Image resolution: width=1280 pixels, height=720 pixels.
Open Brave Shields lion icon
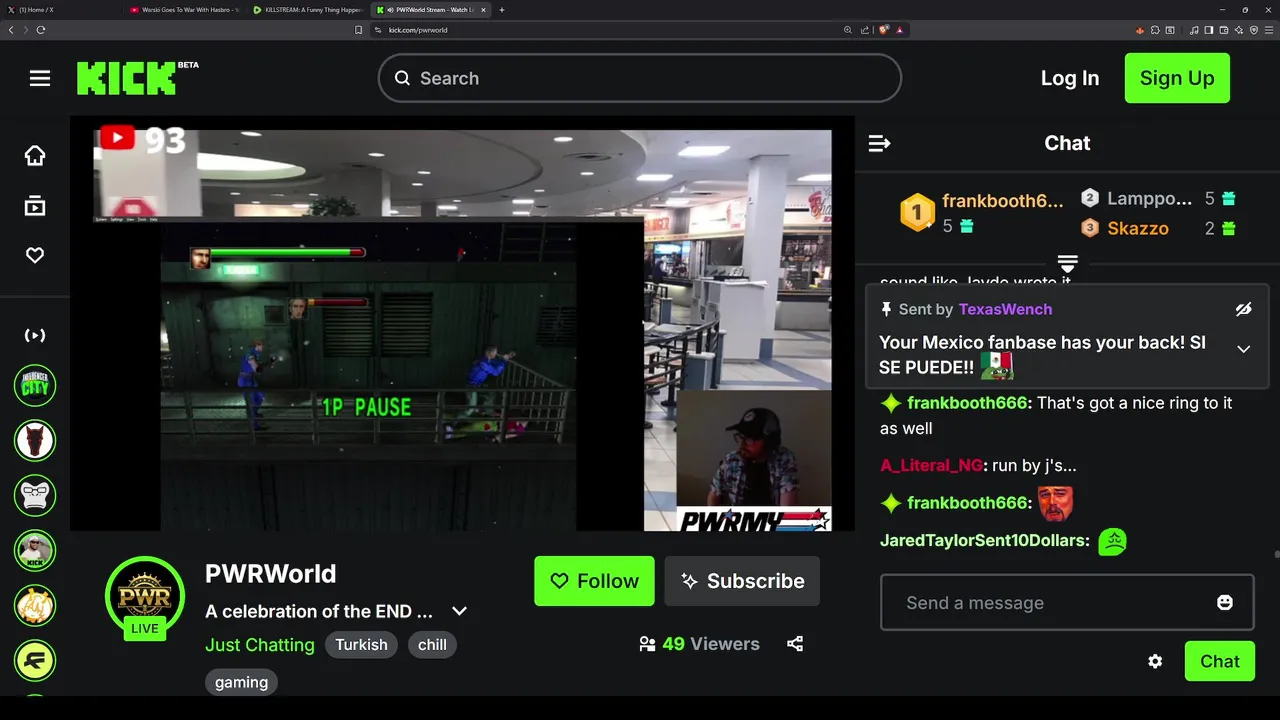(884, 30)
